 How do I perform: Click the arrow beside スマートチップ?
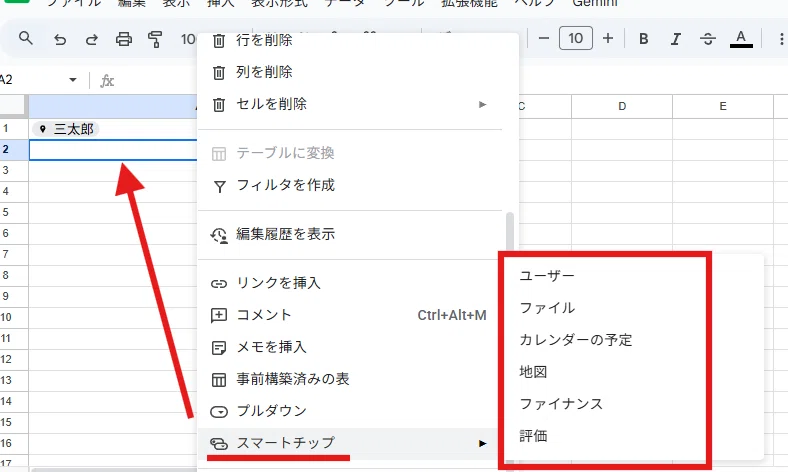(482, 443)
